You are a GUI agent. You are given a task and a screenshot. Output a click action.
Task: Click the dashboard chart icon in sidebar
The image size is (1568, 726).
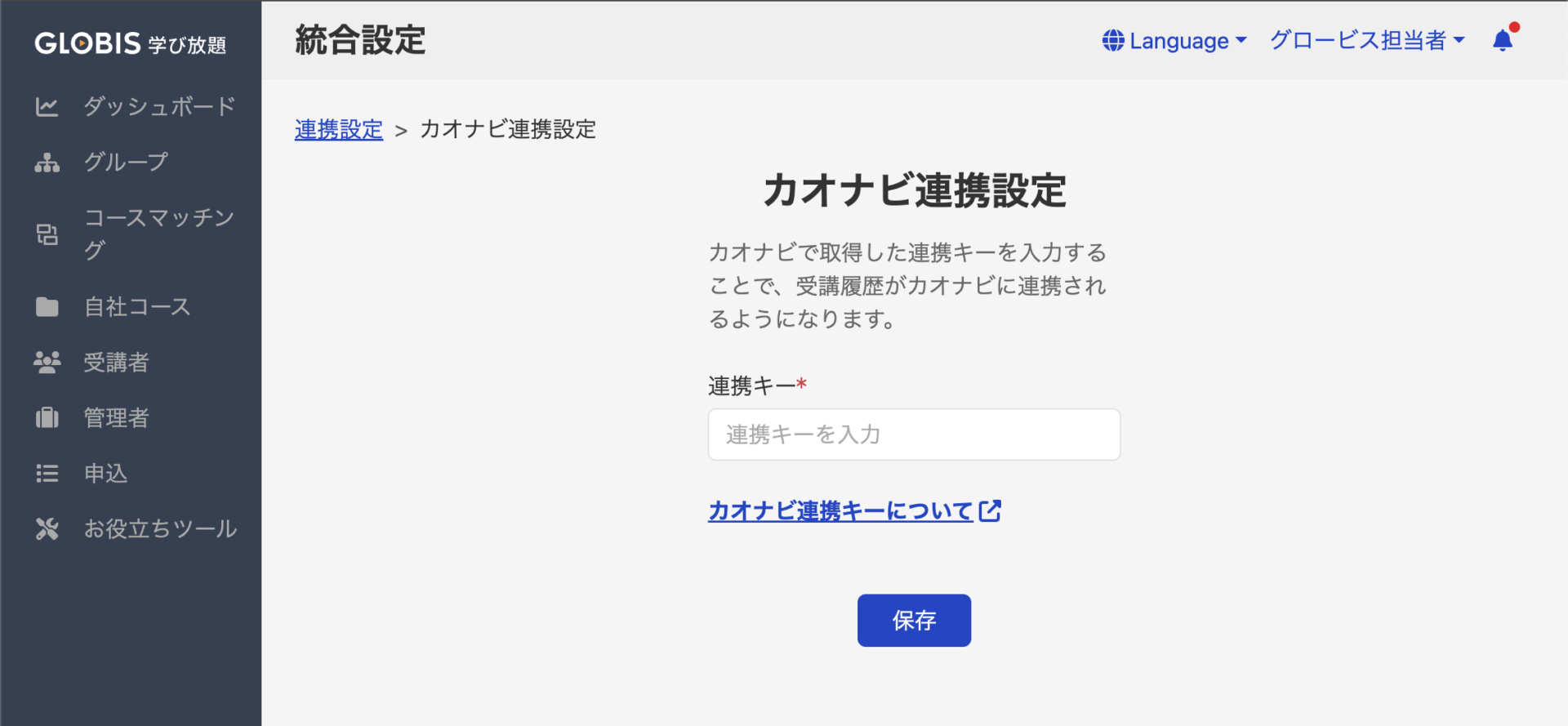click(47, 107)
